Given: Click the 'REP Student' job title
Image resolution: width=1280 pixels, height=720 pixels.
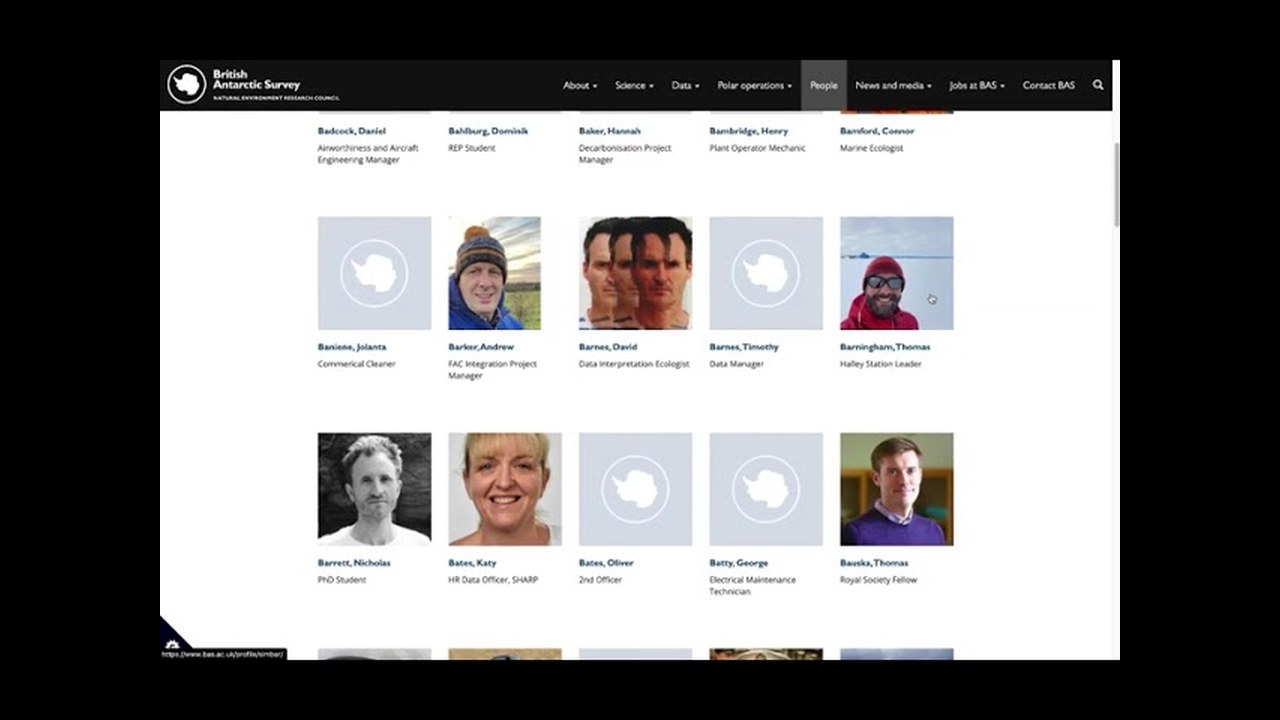Looking at the screenshot, I should [x=472, y=148].
